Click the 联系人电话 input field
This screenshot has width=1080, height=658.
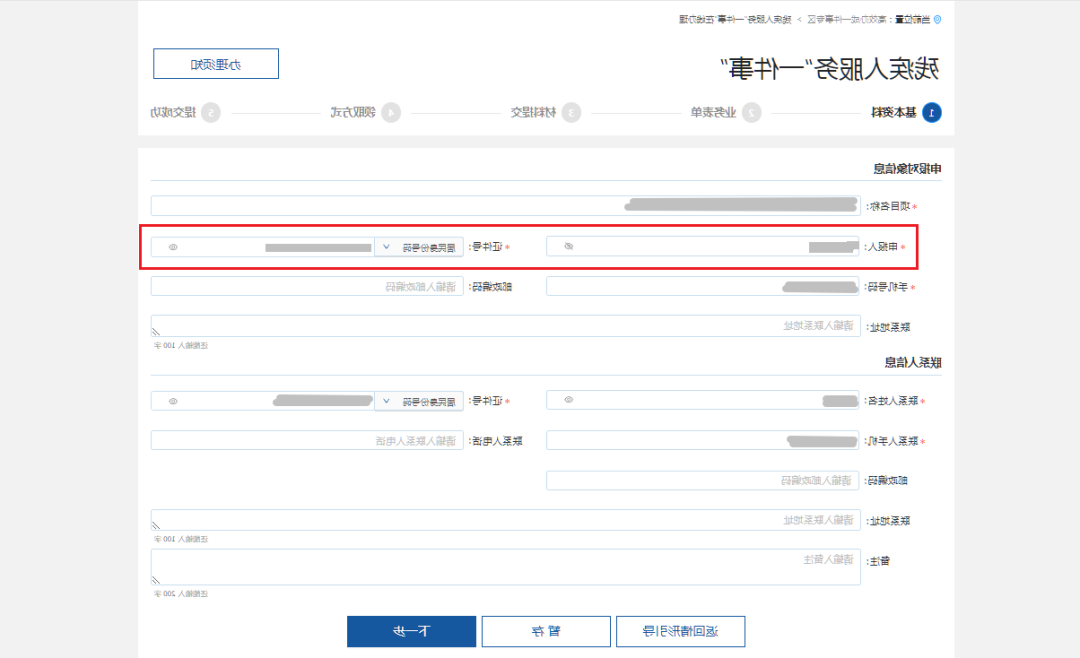tap(307, 440)
